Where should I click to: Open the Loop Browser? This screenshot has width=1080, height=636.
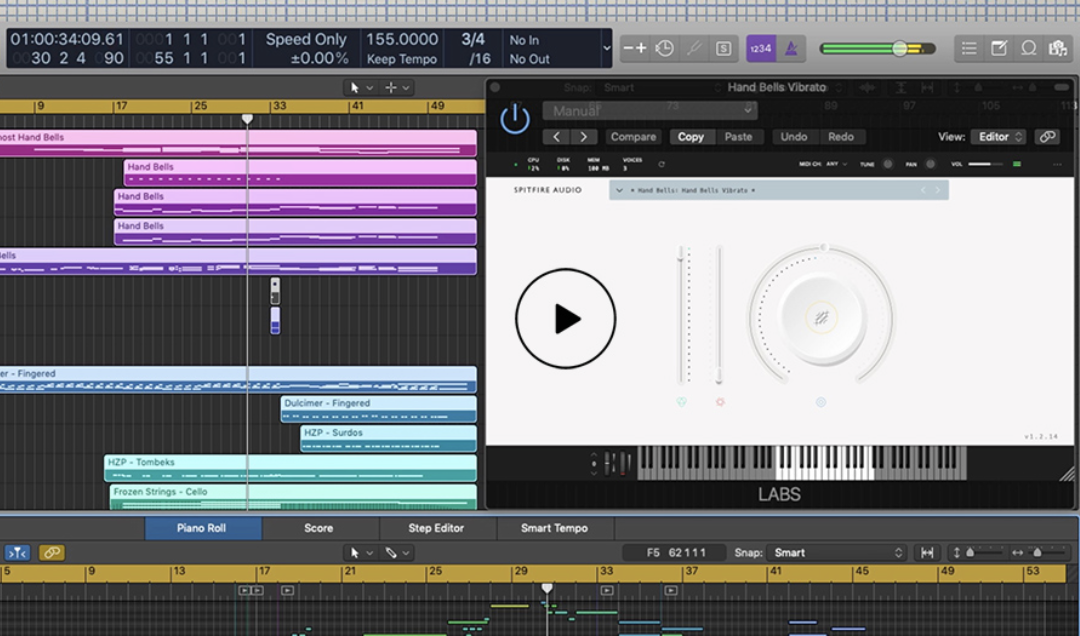pyautogui.click(x=1028, y=48)
